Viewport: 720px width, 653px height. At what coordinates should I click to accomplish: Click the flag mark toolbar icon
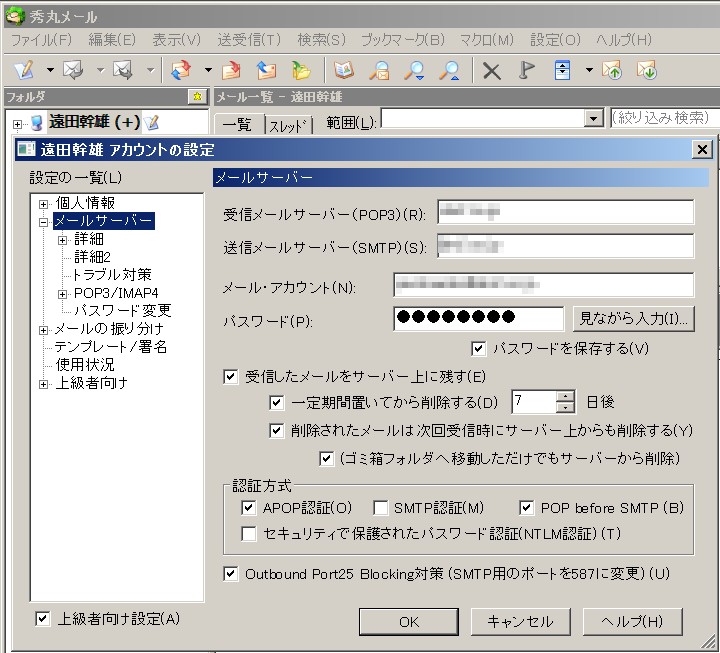(527, 70)
